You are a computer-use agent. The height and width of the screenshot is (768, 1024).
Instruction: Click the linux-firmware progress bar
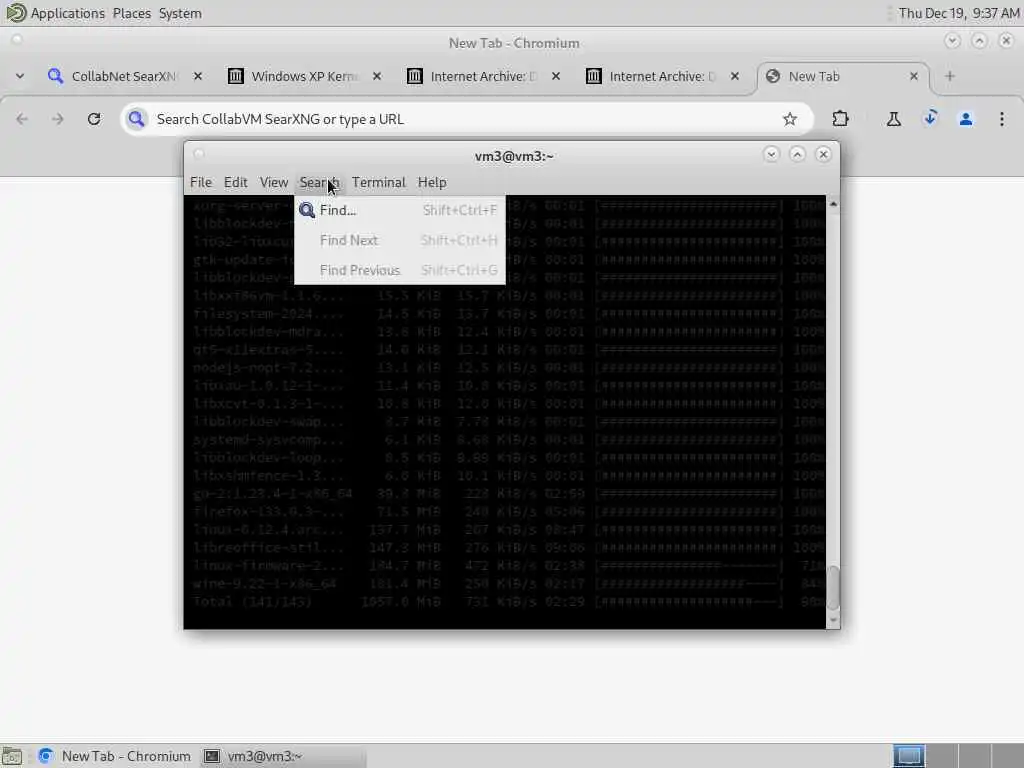click(689, 566)
